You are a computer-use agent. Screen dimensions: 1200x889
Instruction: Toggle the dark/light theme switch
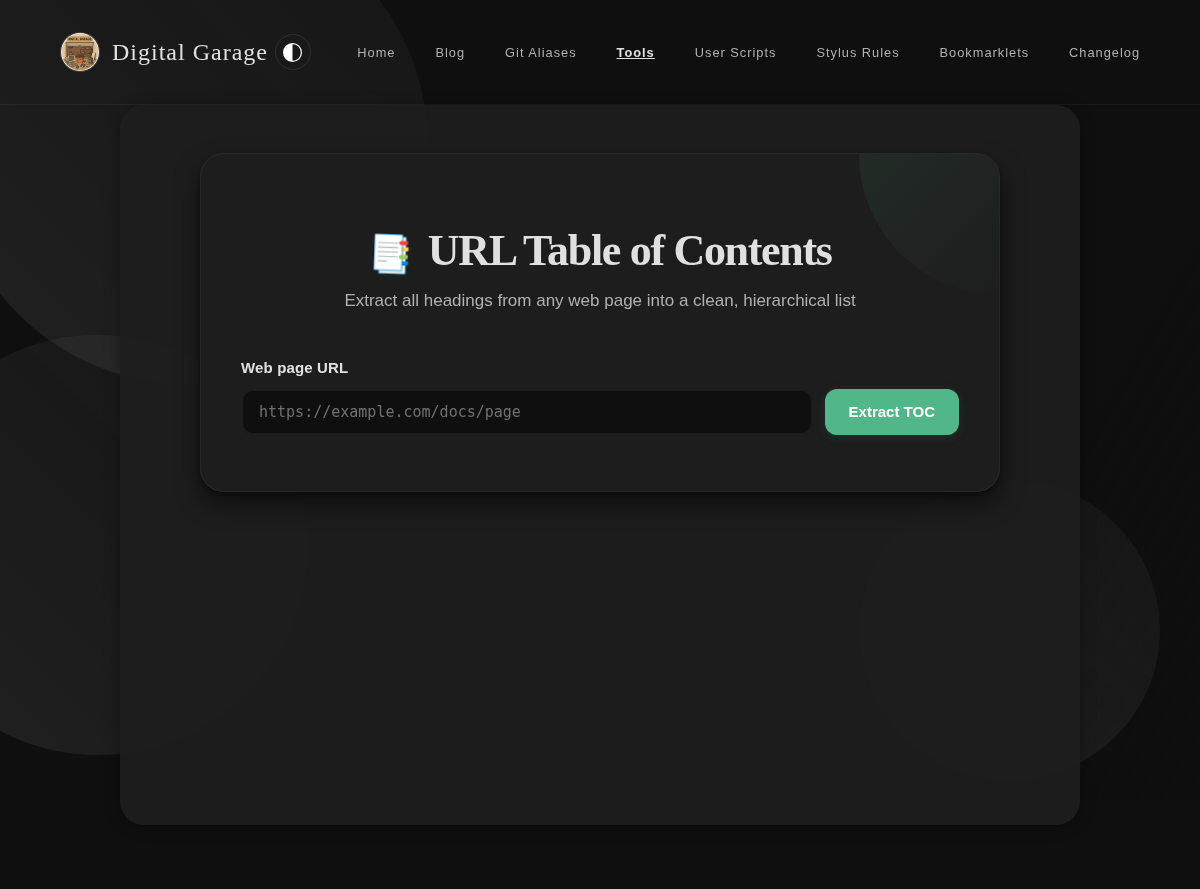coord(293,52)
